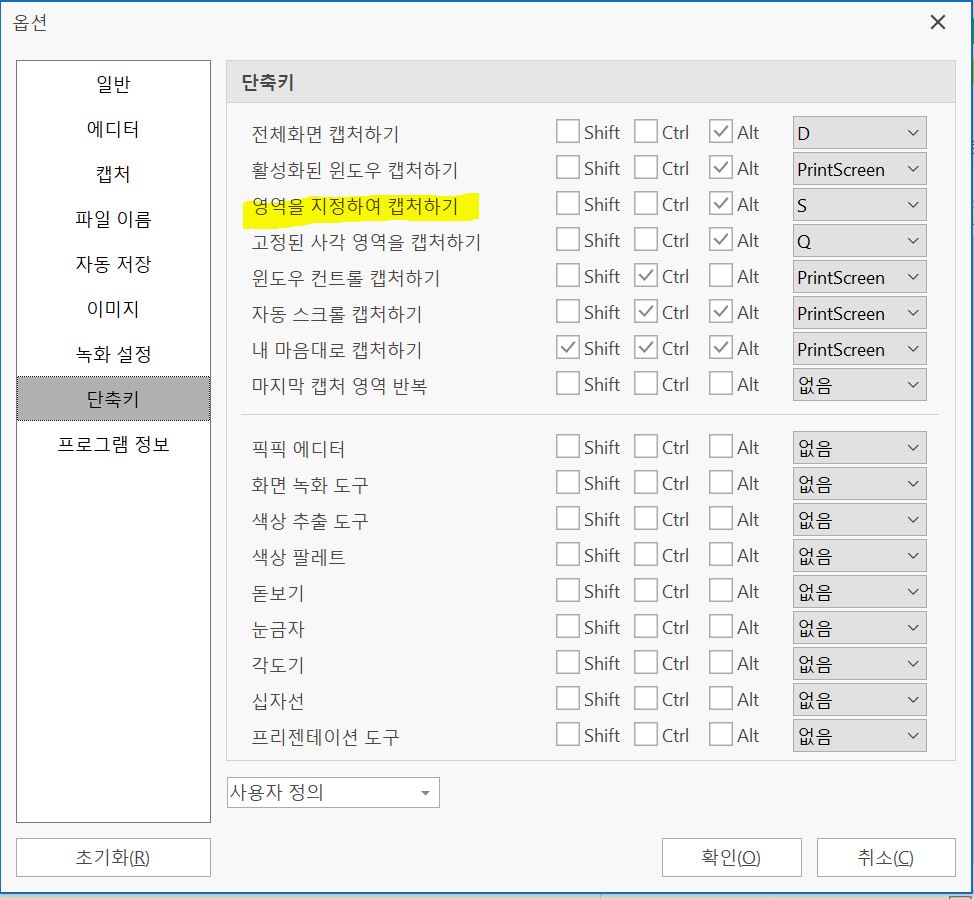Expand key dropdown for 색상 팔레트

860,556
